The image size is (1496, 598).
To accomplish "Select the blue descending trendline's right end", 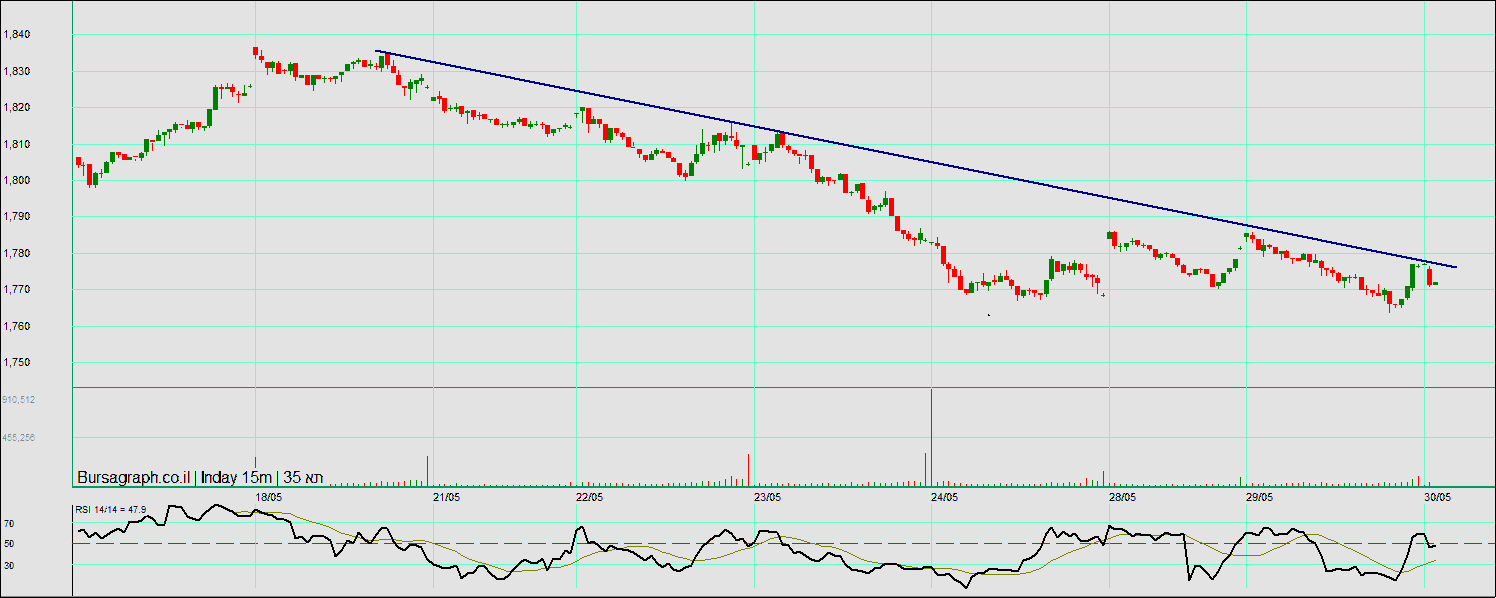I will click(x=1455, y=267).
